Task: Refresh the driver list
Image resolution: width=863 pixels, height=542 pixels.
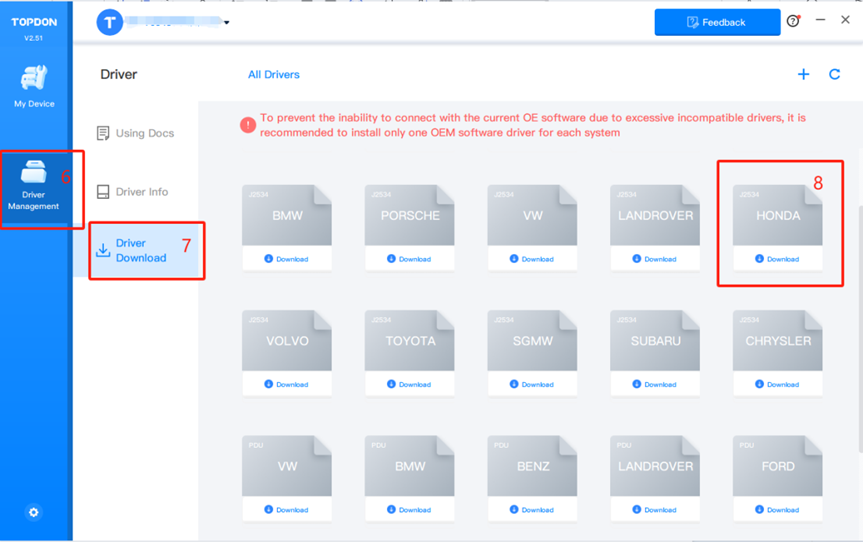Action: tap(834, 74)
